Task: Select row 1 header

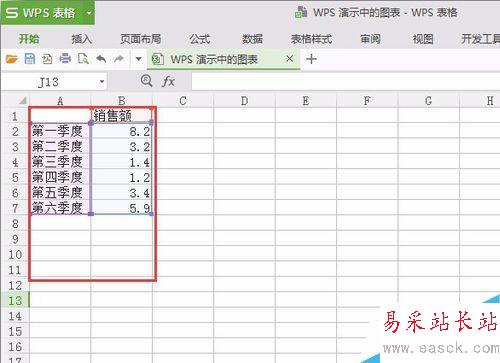Action: tap(15, 116)
